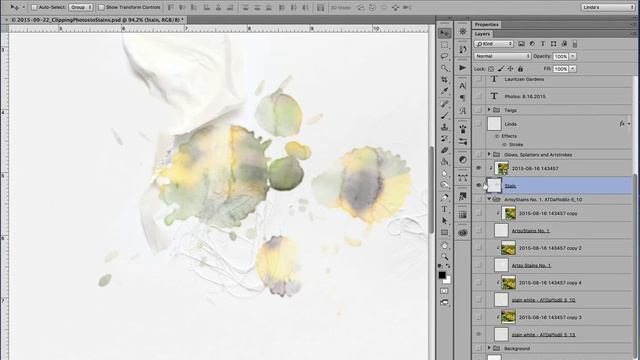640x360 pixels.
Task: Open the Linda workspace switcher dropdown
Action: [608, 7]
